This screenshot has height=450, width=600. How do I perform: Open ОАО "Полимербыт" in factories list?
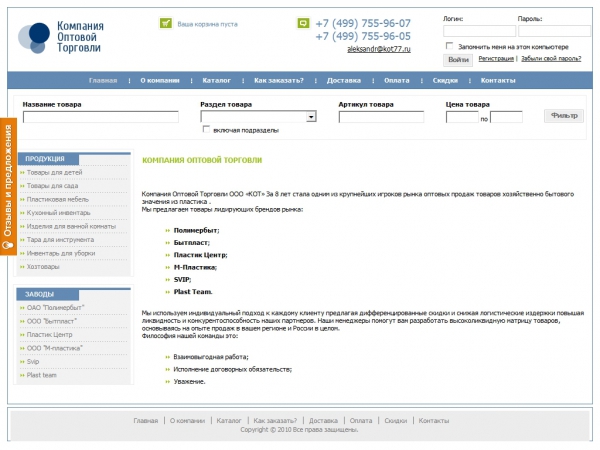pos(55,308)
